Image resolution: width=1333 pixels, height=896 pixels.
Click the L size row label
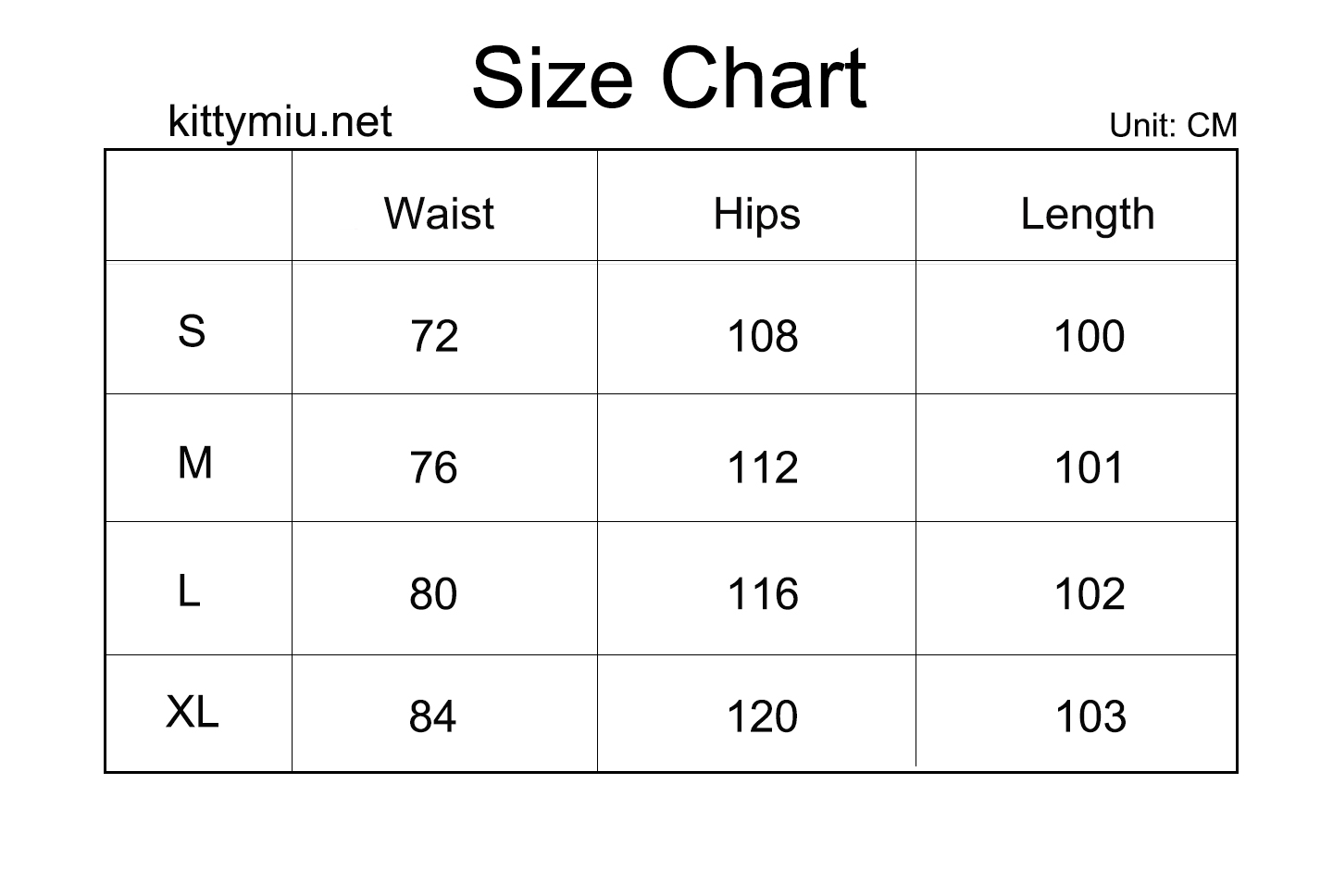point(189,591)
